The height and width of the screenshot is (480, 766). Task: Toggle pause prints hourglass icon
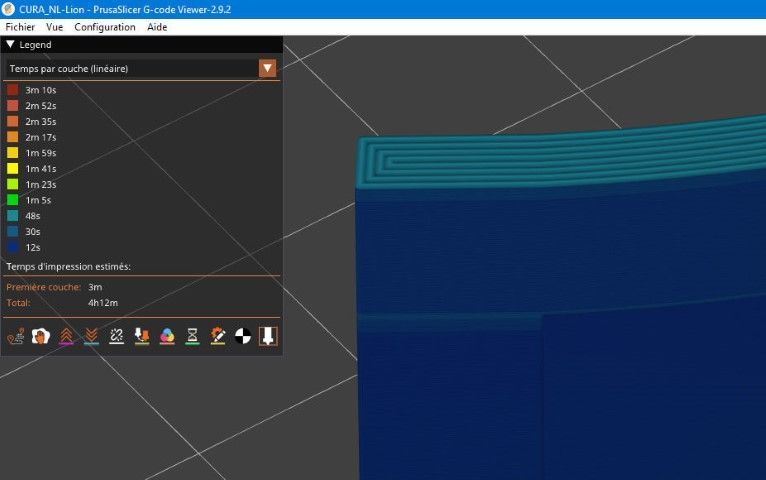click(x=192, y=336)
